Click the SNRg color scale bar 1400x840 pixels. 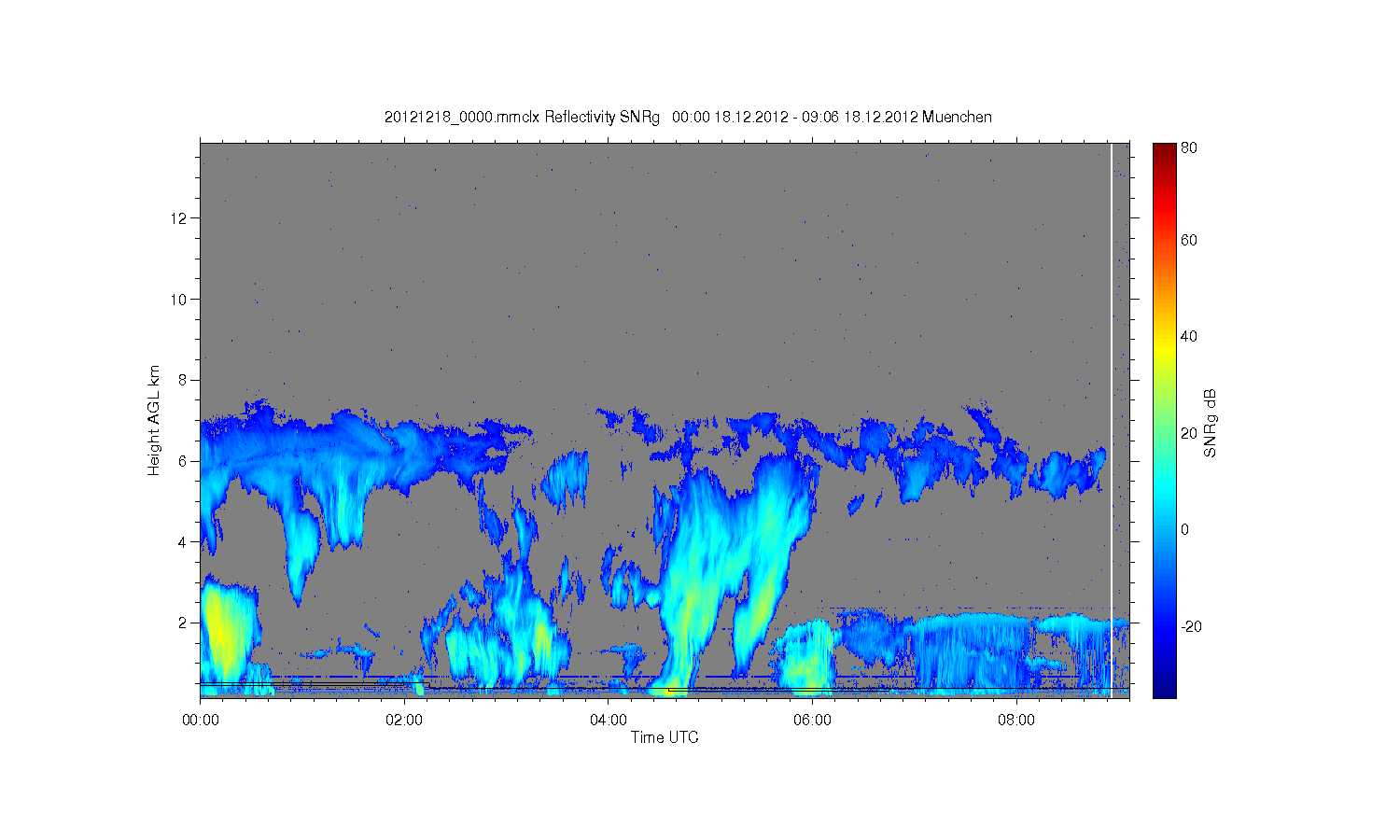point(1164,420)
